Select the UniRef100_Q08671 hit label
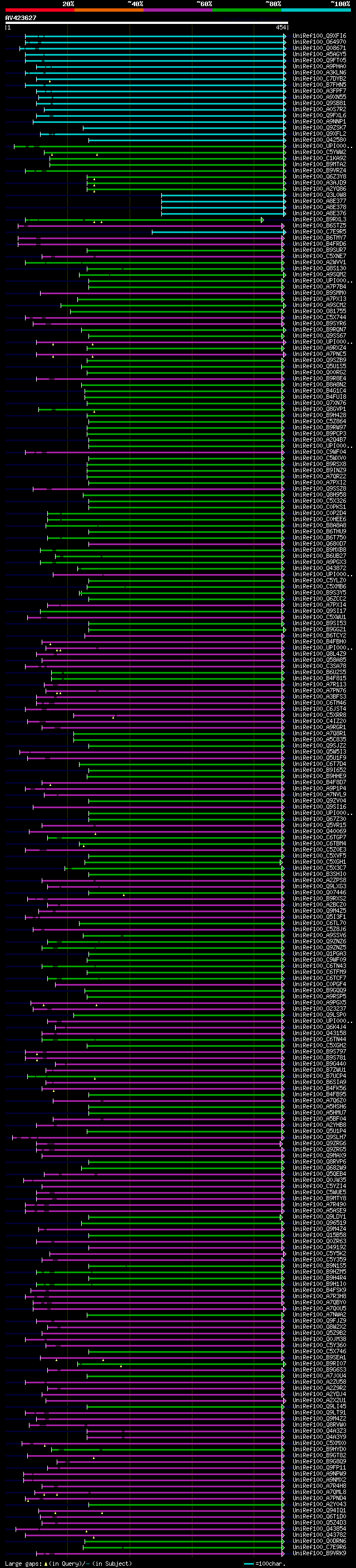 coord(319,48)
